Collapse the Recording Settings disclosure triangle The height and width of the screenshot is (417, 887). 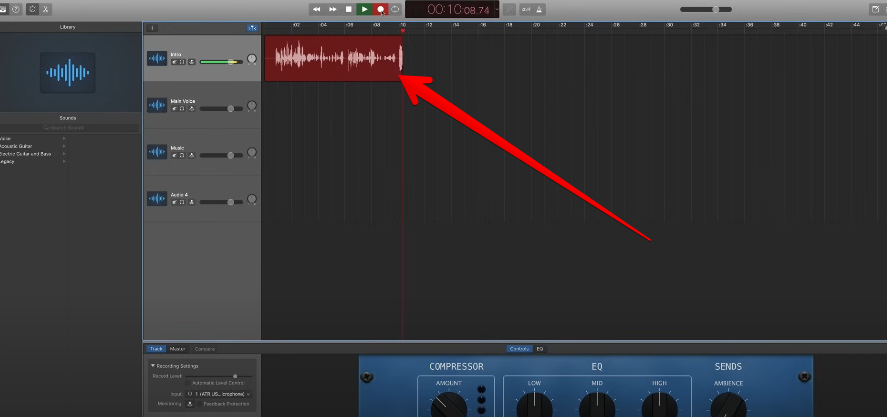click(x=150, y=366)
